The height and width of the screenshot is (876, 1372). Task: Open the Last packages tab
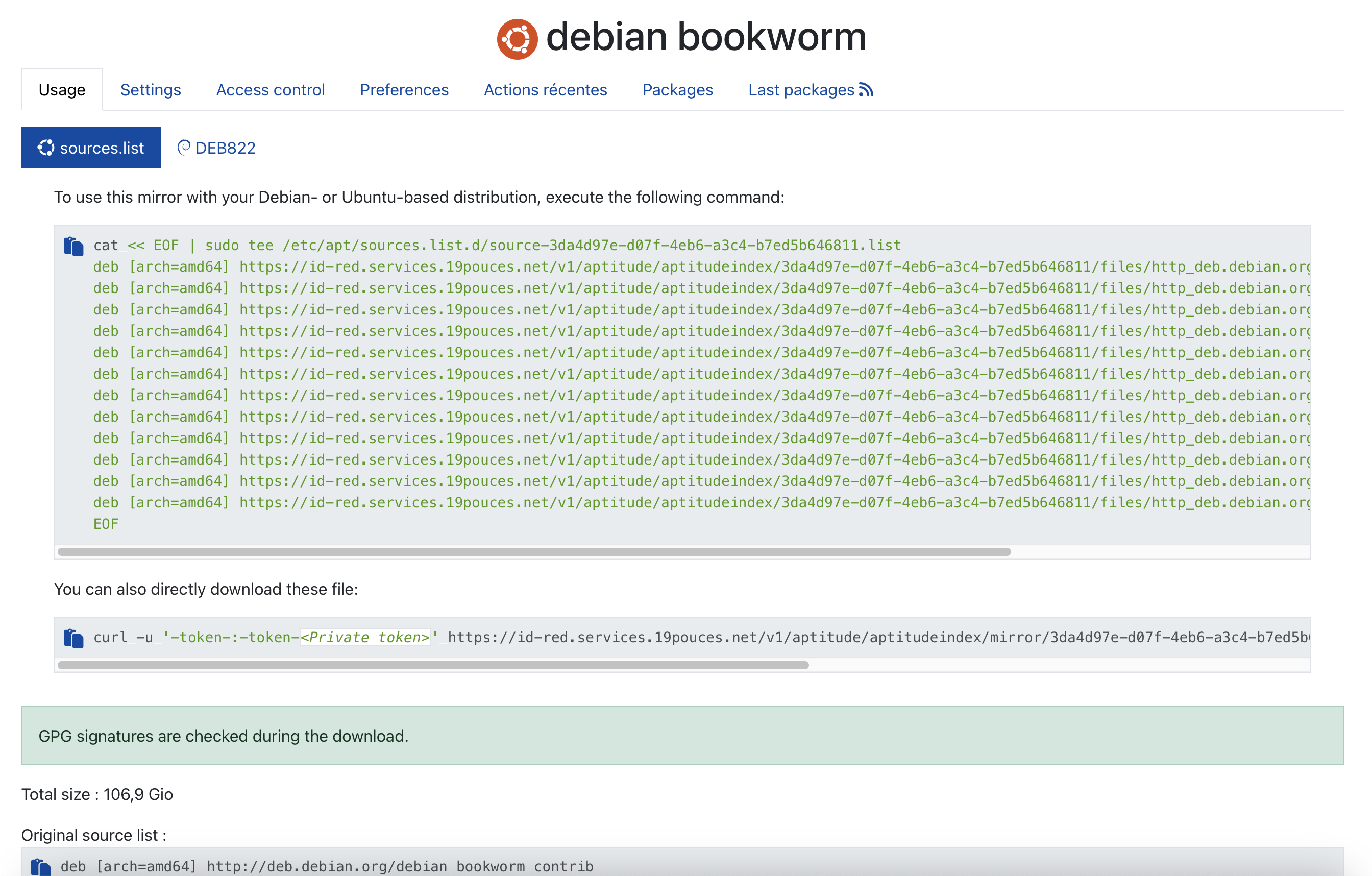coord(810,89)
